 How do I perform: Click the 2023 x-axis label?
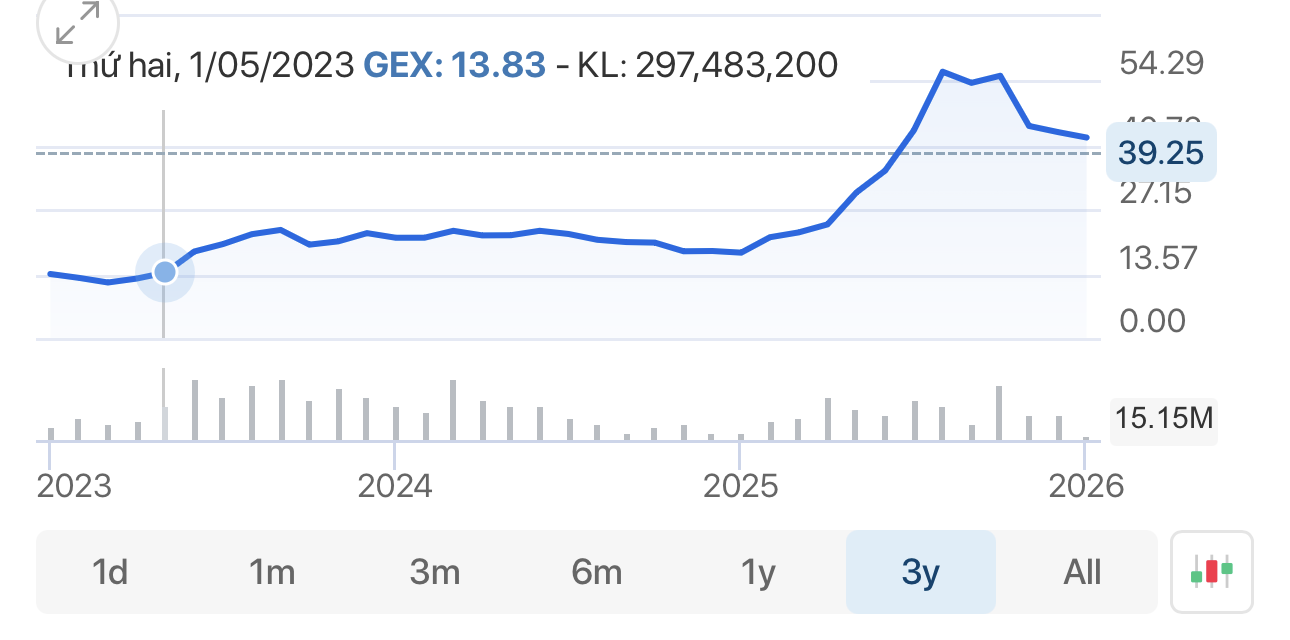click(74, 487)
